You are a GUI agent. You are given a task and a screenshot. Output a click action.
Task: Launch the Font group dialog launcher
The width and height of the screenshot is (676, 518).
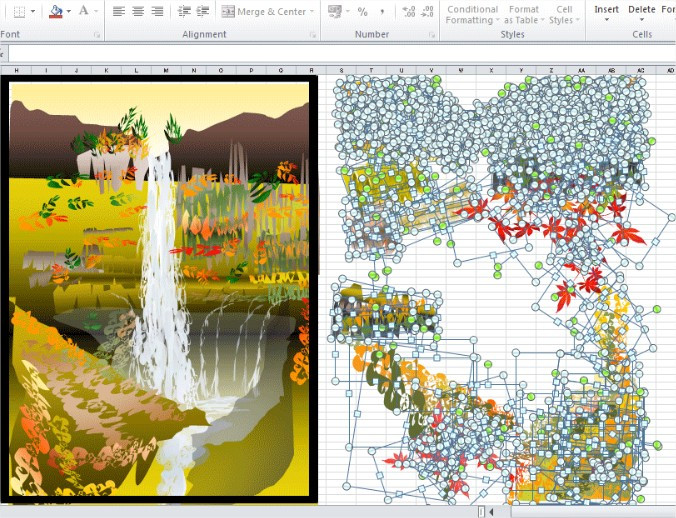point(97,35)
